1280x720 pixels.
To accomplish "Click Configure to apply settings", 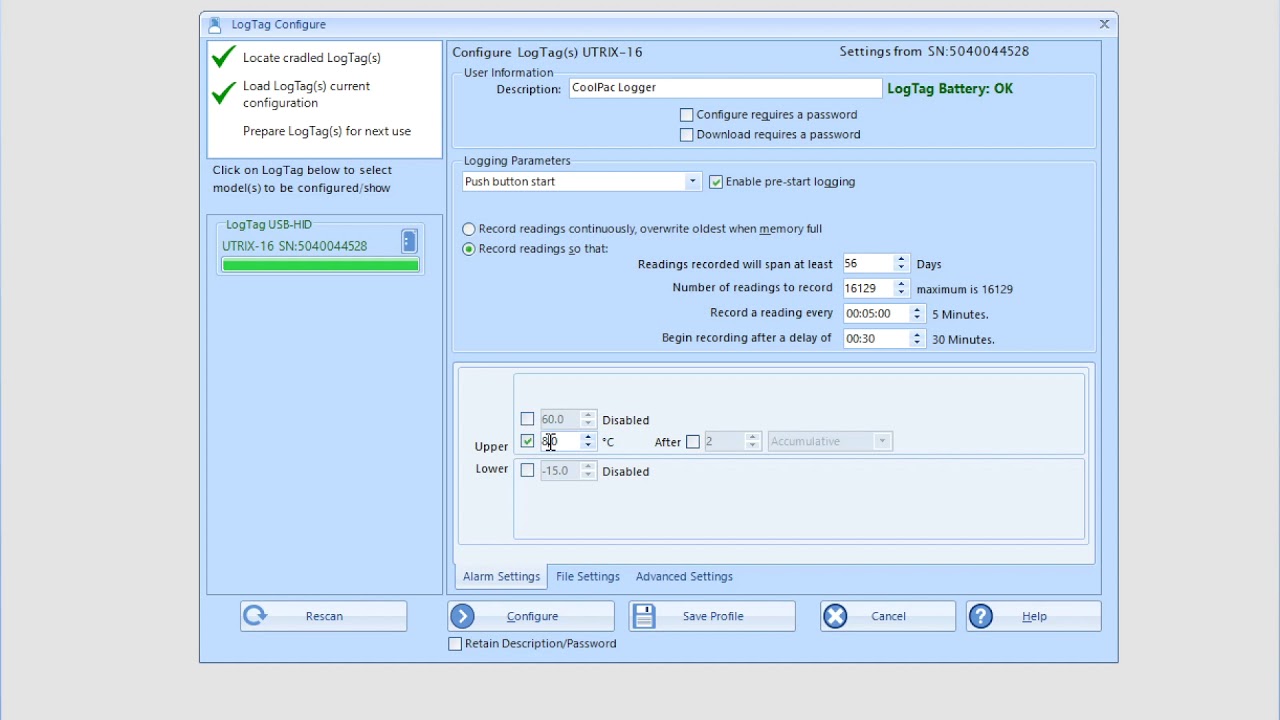I will point(531,616).
